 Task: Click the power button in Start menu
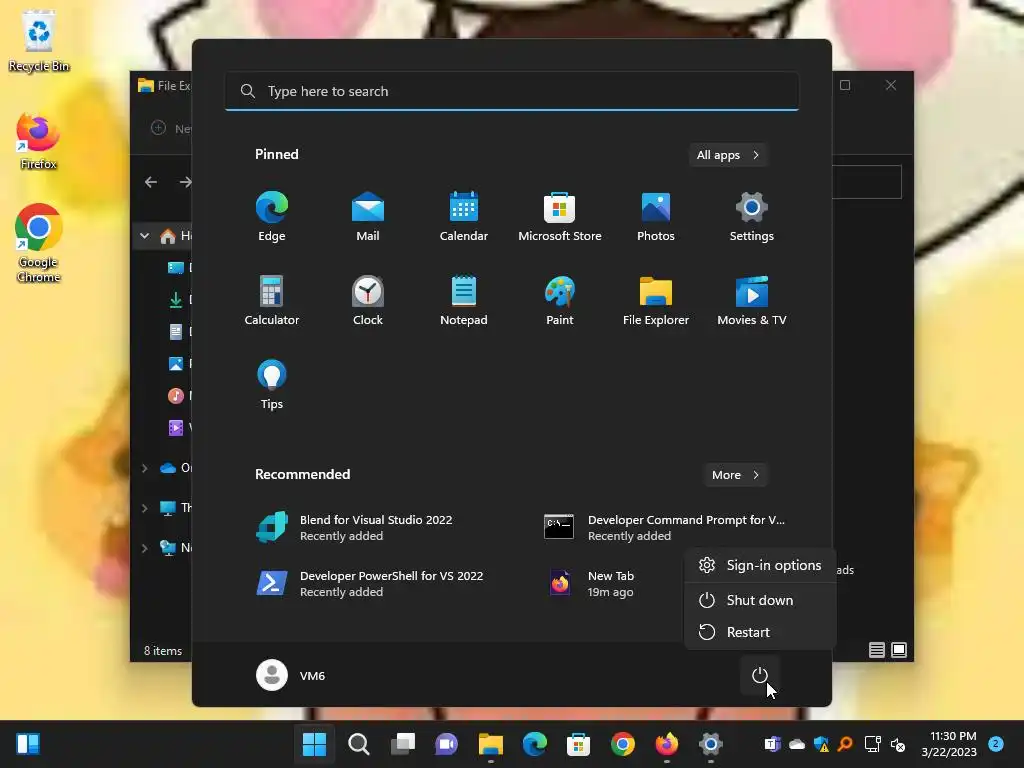760,675
